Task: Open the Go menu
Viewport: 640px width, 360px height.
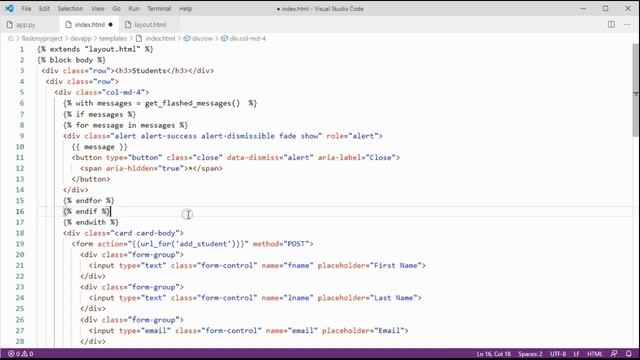Action: click(x=116, y=9)
